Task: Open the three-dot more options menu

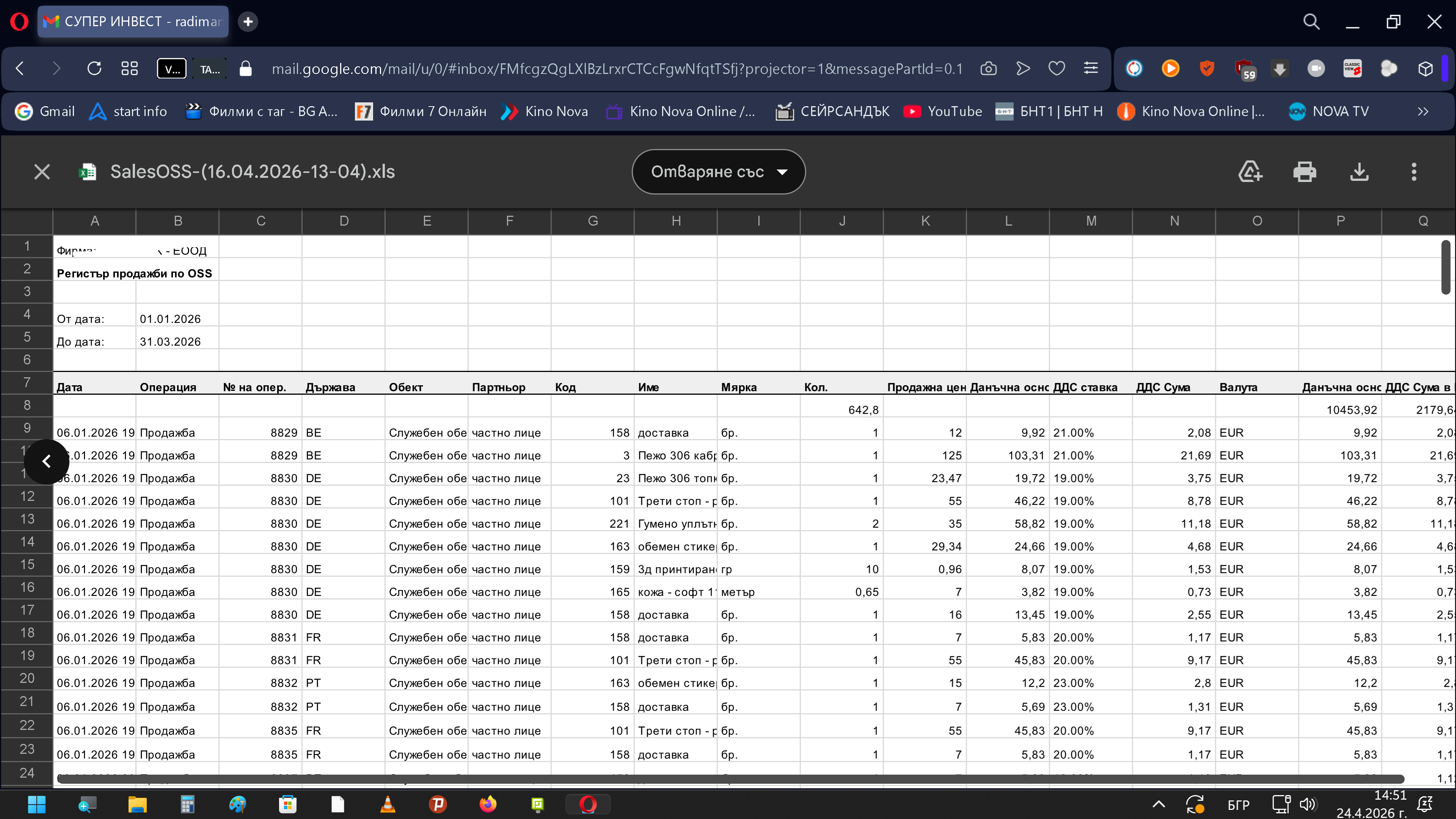Action: (1414, 172)
